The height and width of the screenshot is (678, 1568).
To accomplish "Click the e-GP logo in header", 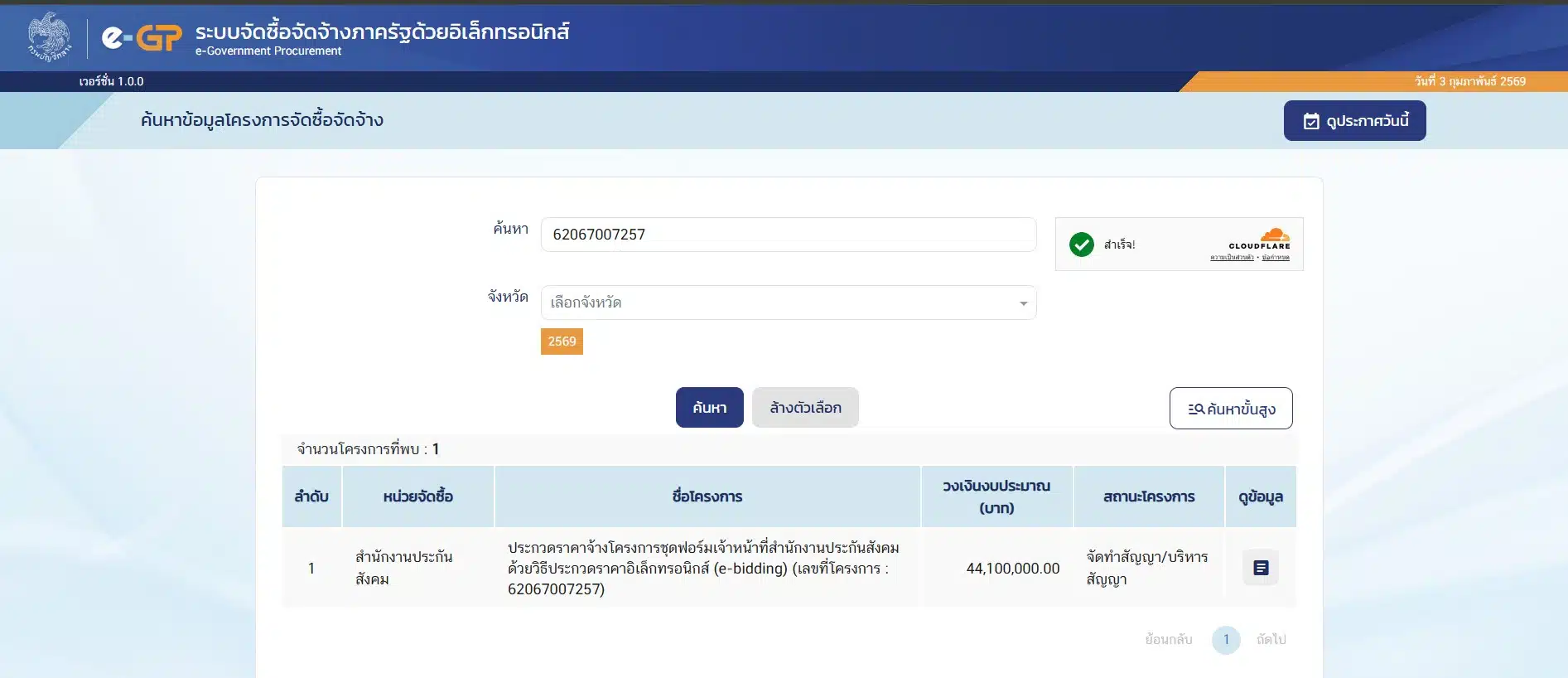I will point(142,37).
